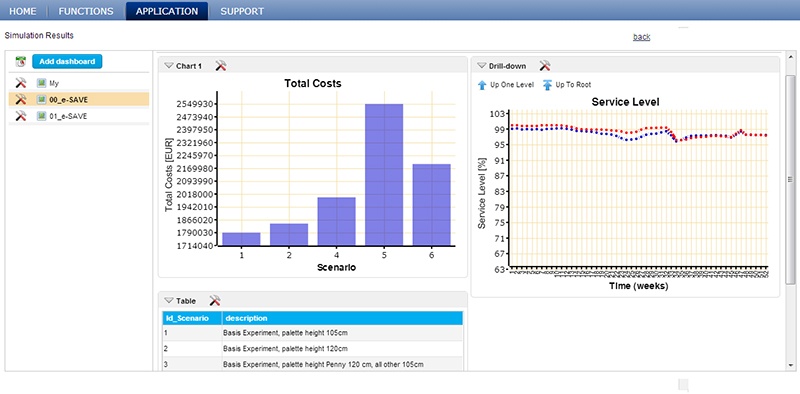Screen dimensions: 800x394
Task: Click the Drill-down panel tools icon
Action: [x=545, y=66]
